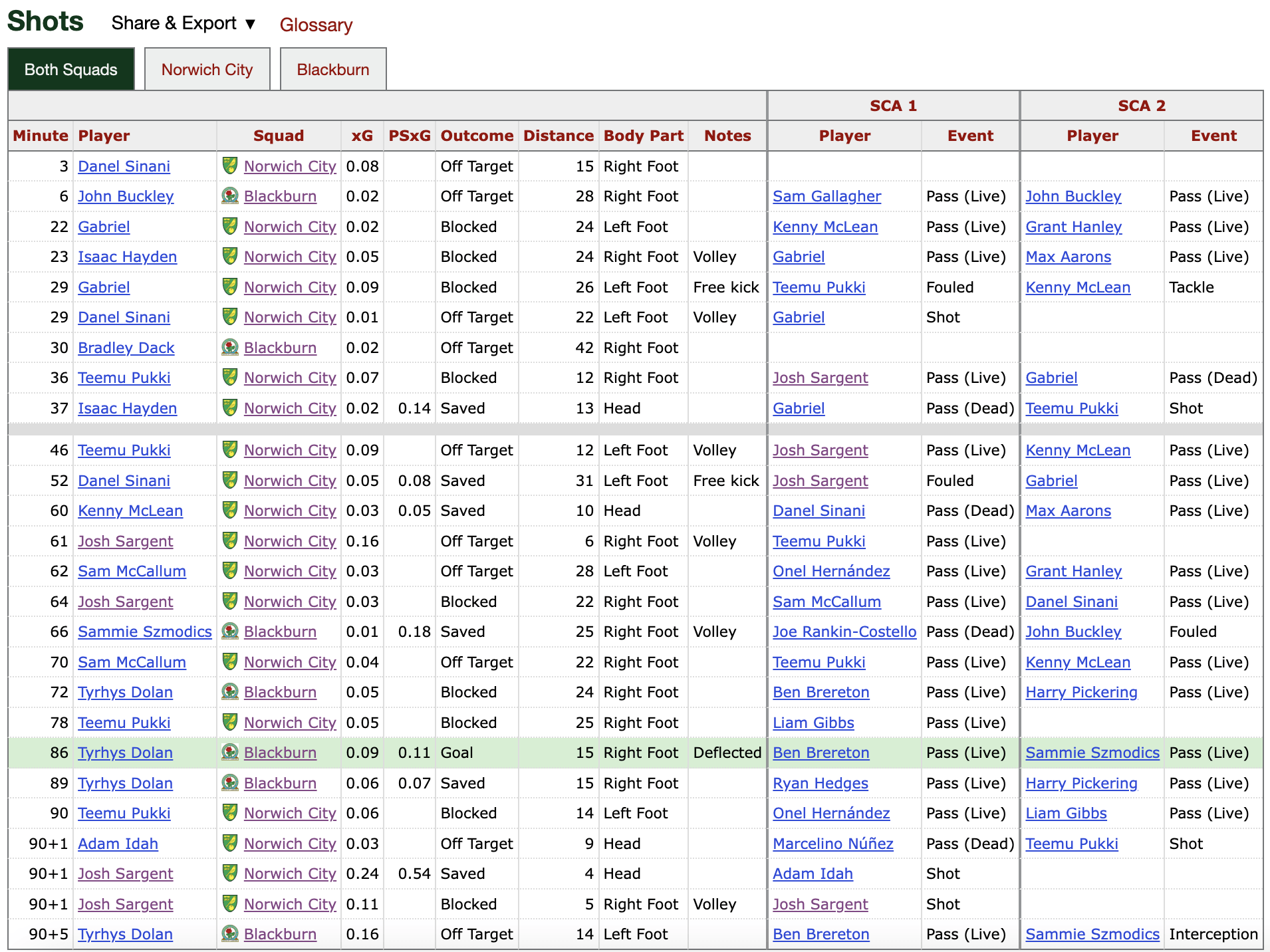Open Sammie Szmodics link in minute 66 row
This screenshot has height=952, width=1270.
coord(144,632)
